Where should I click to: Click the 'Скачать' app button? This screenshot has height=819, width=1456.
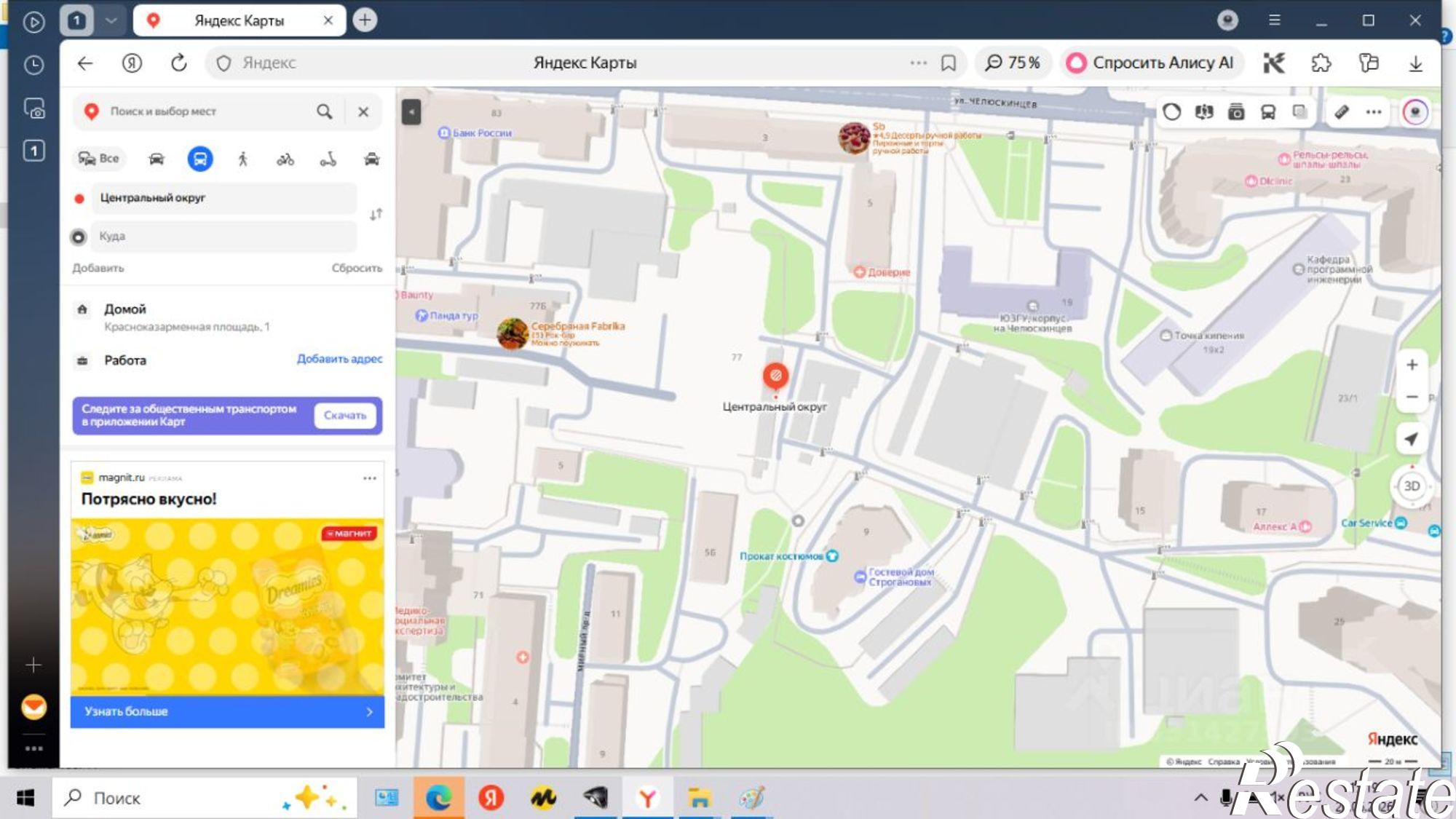click(x=345, y=415)
